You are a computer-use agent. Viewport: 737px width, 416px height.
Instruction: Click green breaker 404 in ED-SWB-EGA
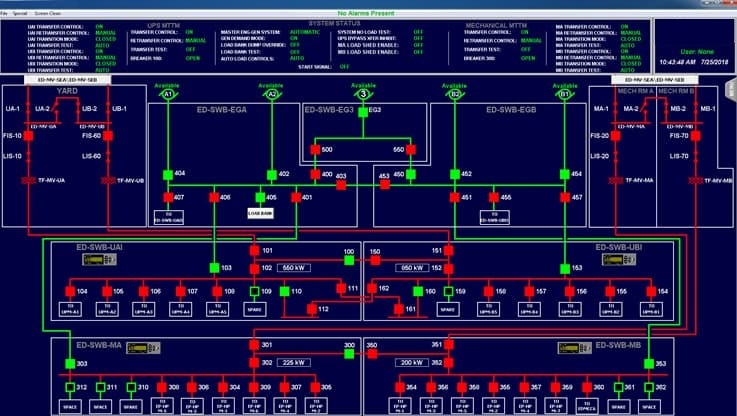168,174
